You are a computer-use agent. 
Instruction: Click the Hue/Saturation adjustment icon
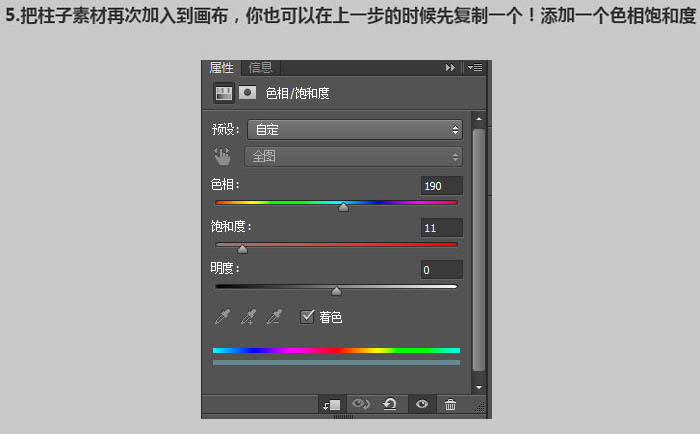[224, 93]
